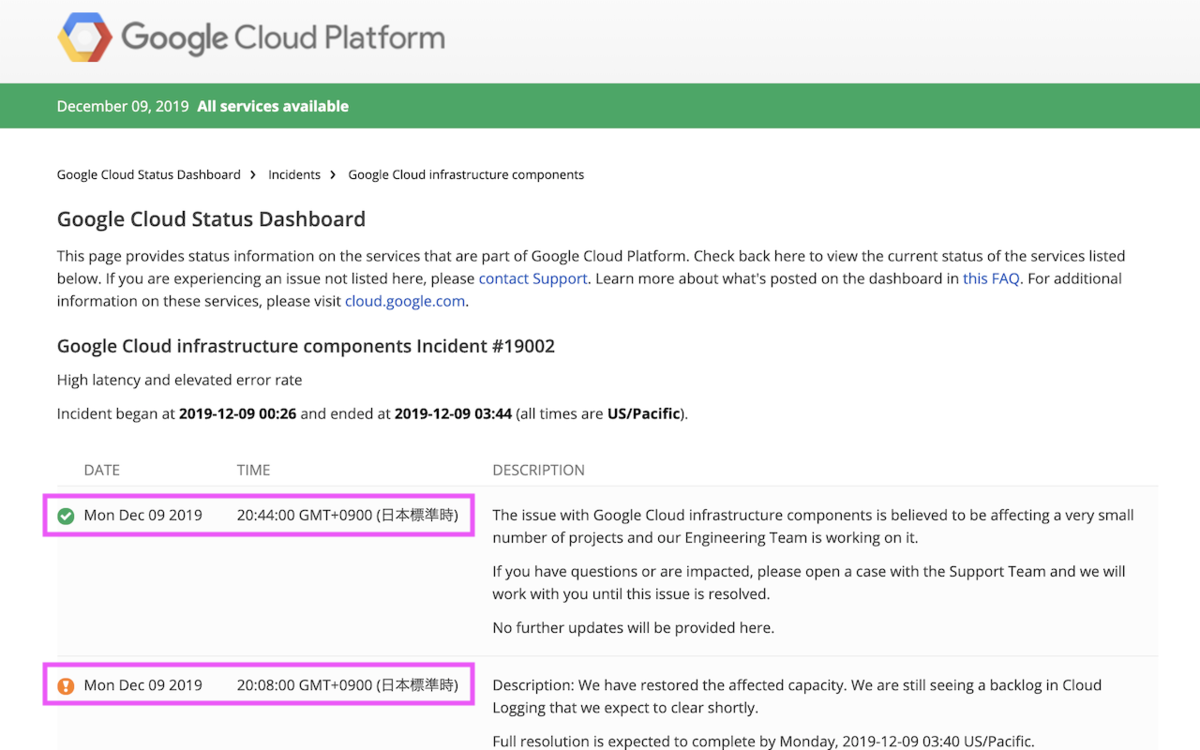Click 'The issue with Google Cloud infrastructure components' paragraph
Viewport: 1200px width, 750px height.
tap(813, 527)
